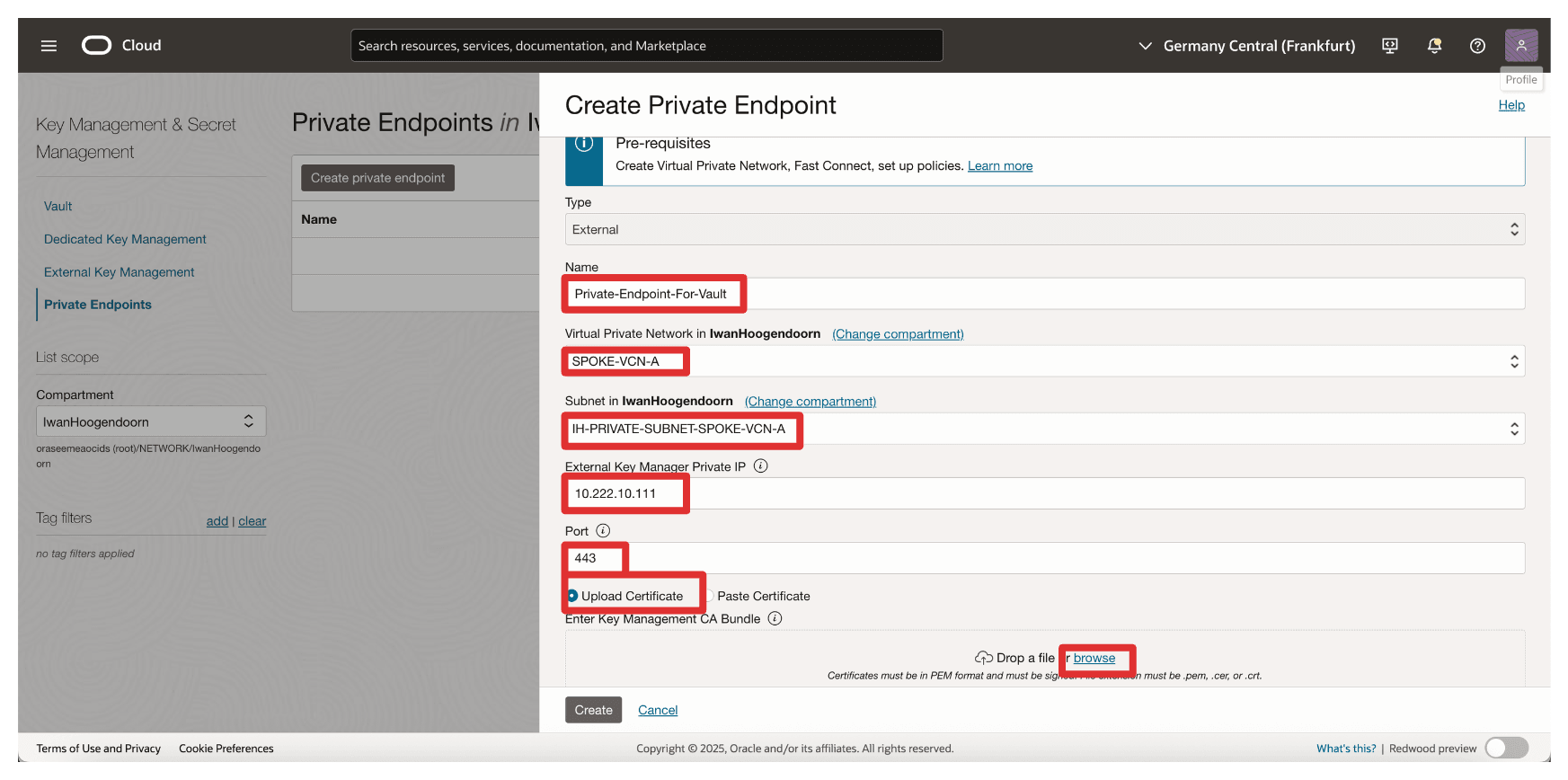The width and height of the screenshot is (1568, 780).
Task: Select the Paste Certificate radio option
Action: pos(709,596)
